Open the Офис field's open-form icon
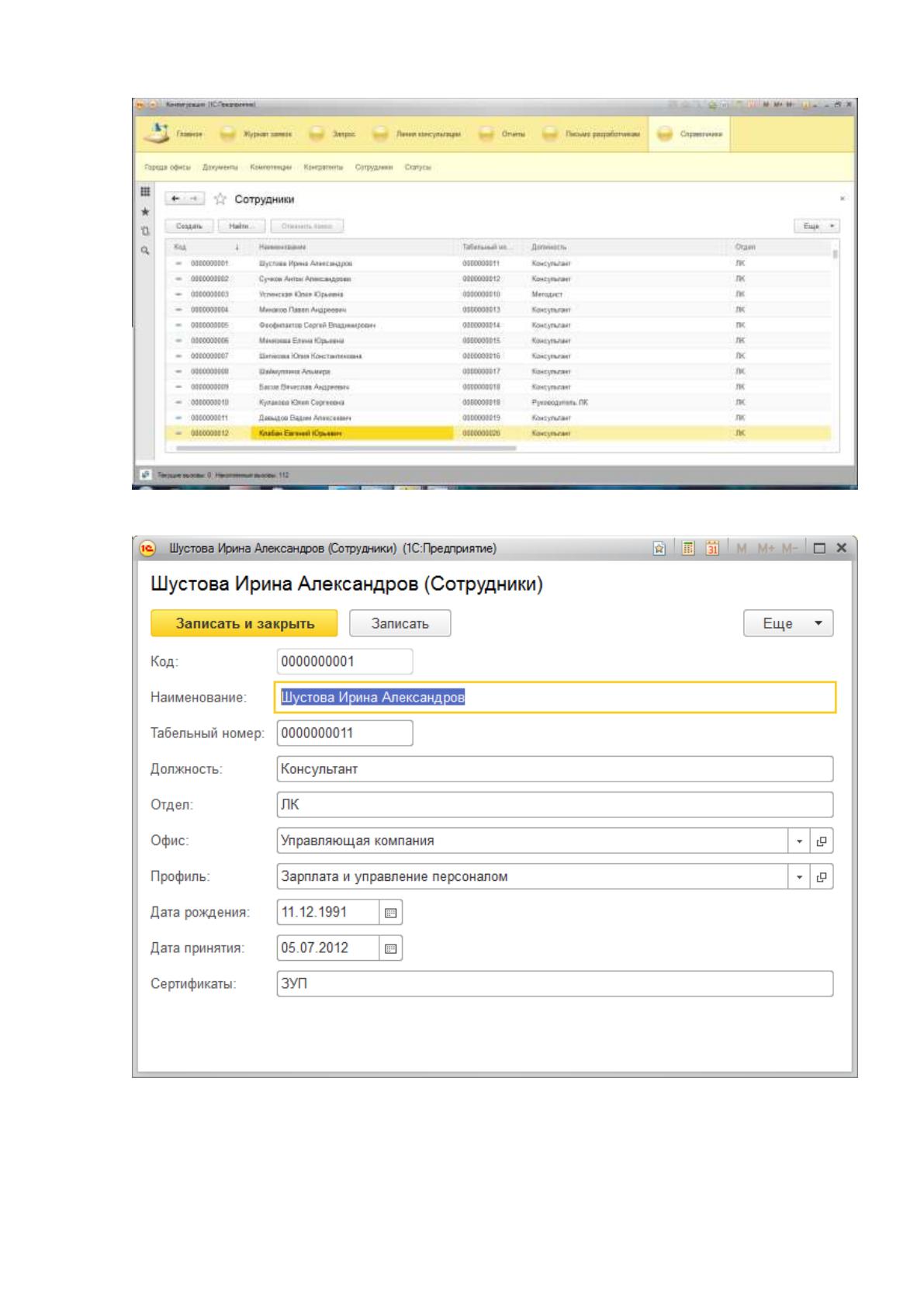The width and height of the screenshot is (924, 1307). pyautogui.click(x=822, y=841)
